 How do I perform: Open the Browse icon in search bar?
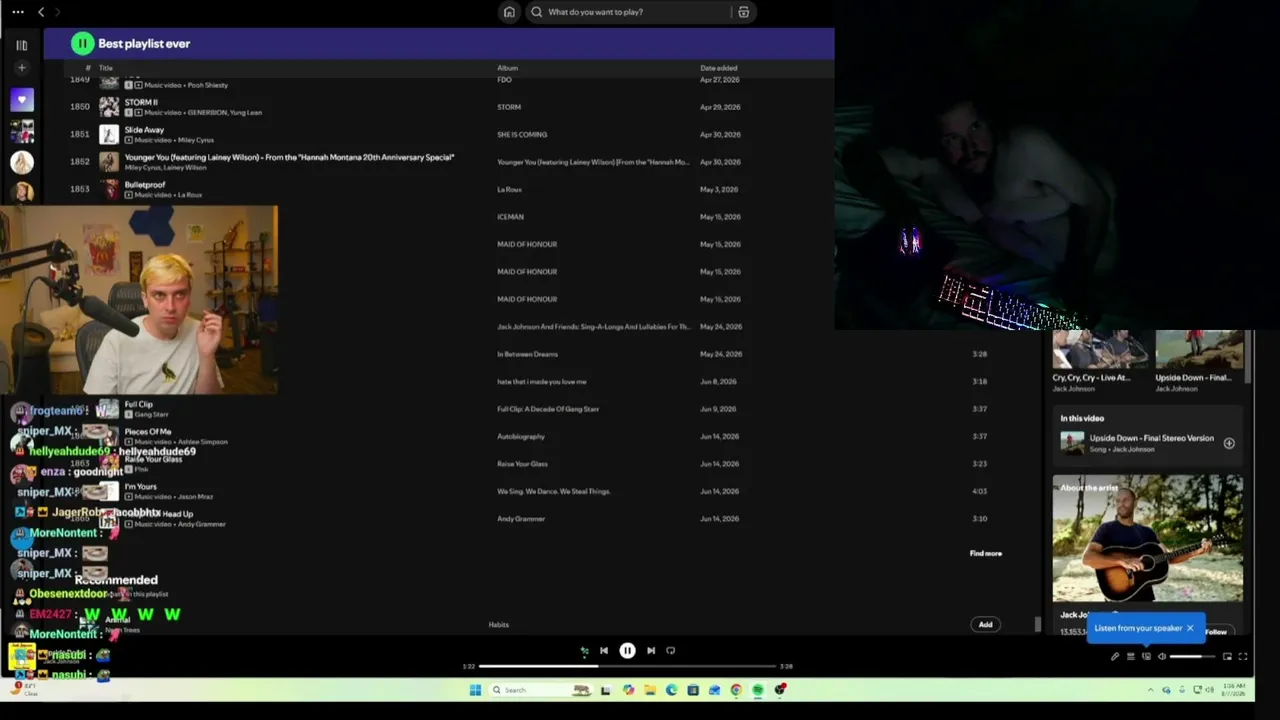point(743,12)
